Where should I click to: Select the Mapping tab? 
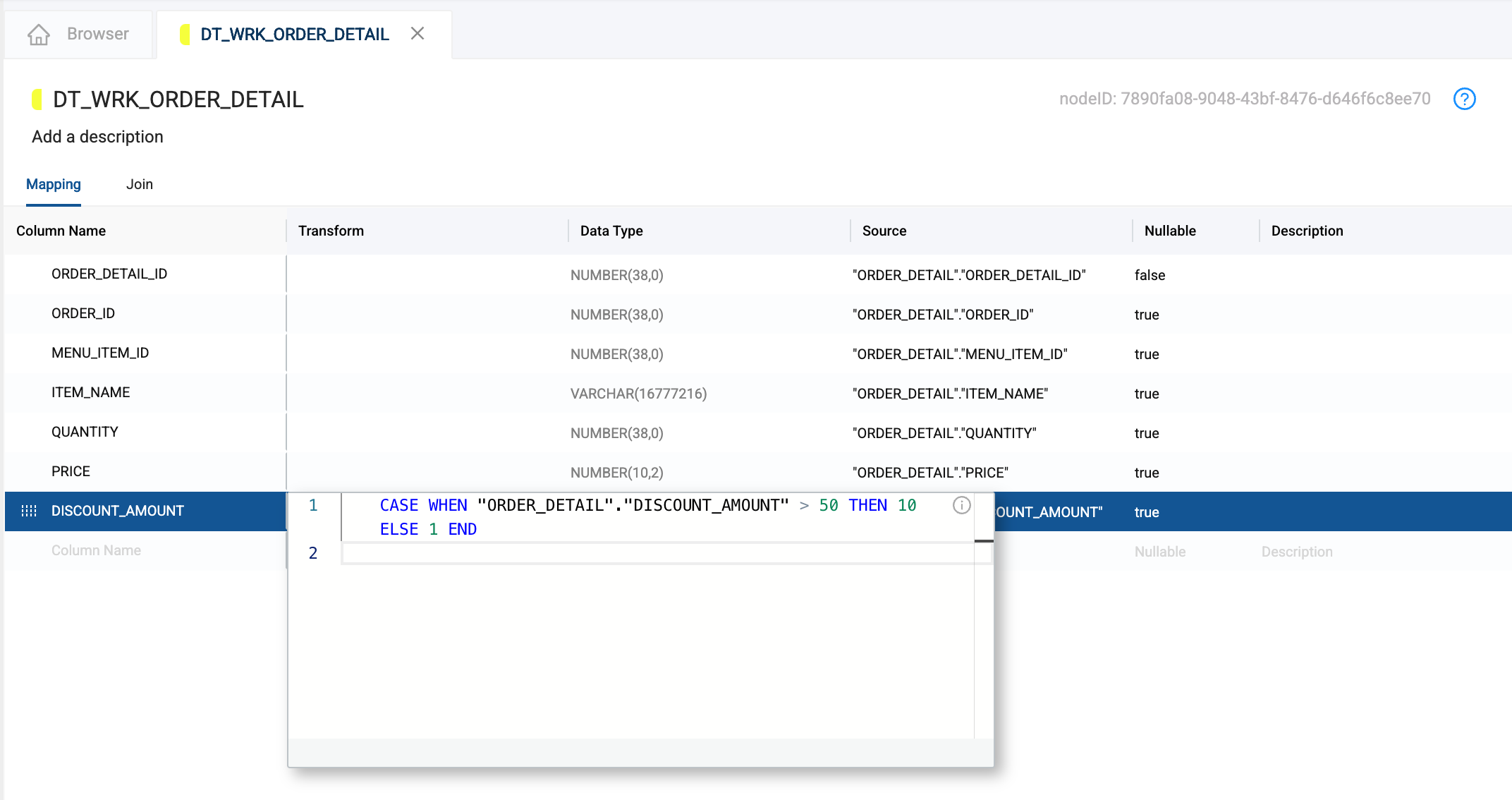click(x=54, y=184)
